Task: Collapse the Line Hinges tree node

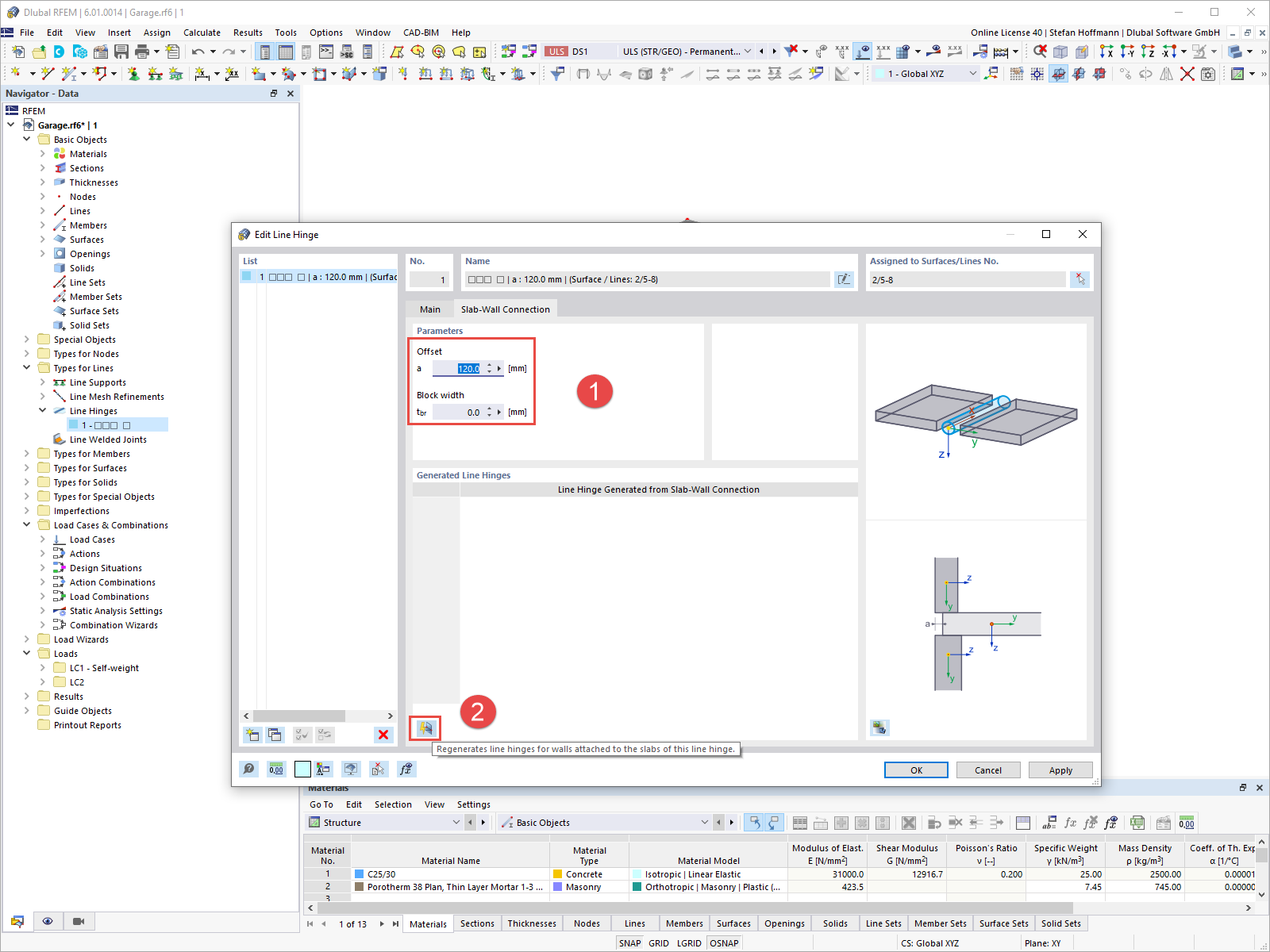Action: [43, 411]
